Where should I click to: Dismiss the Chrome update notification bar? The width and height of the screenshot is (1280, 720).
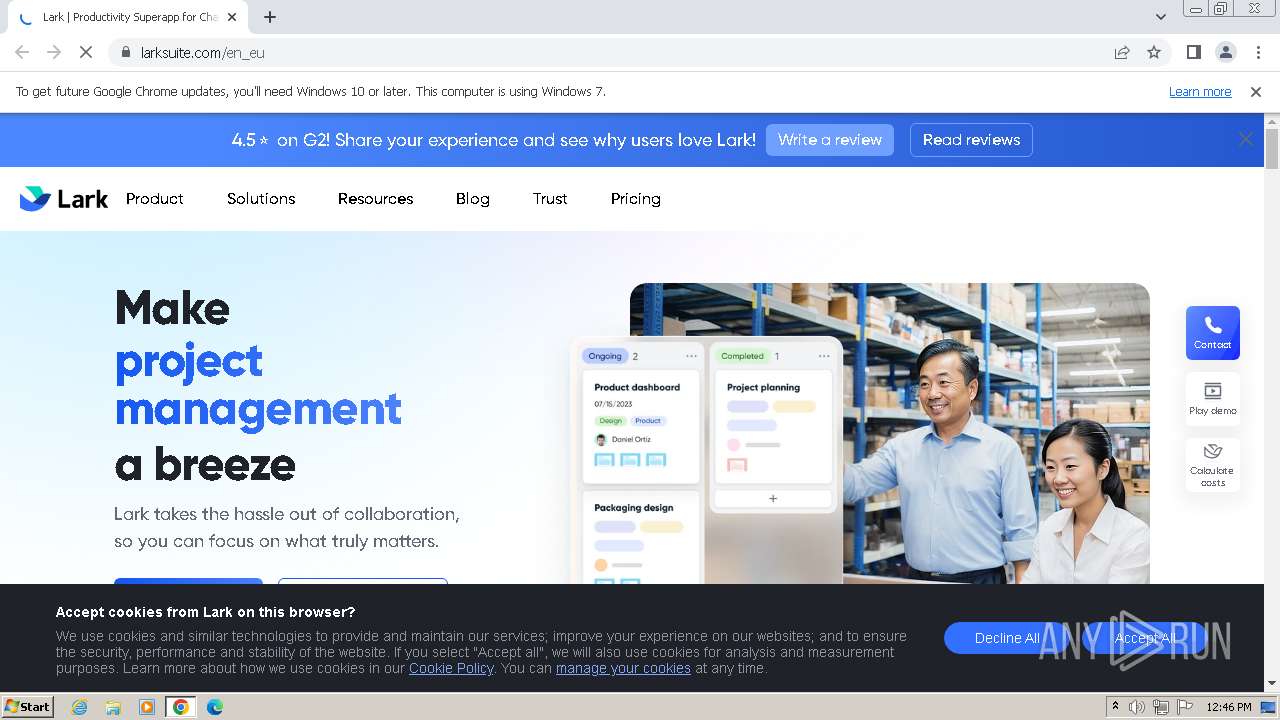point(1256,92)
